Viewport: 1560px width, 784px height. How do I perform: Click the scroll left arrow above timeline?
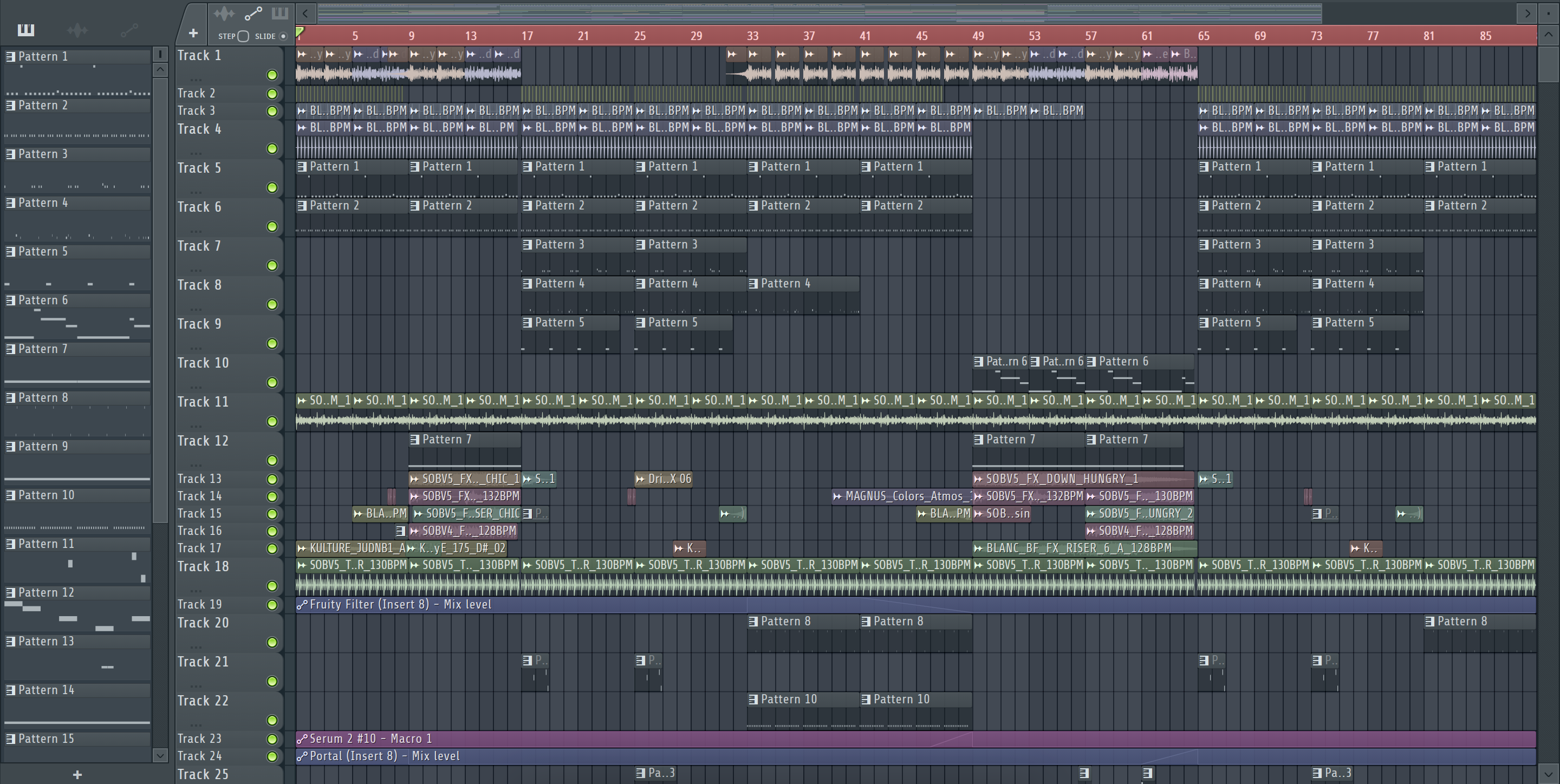click(306, 12)
